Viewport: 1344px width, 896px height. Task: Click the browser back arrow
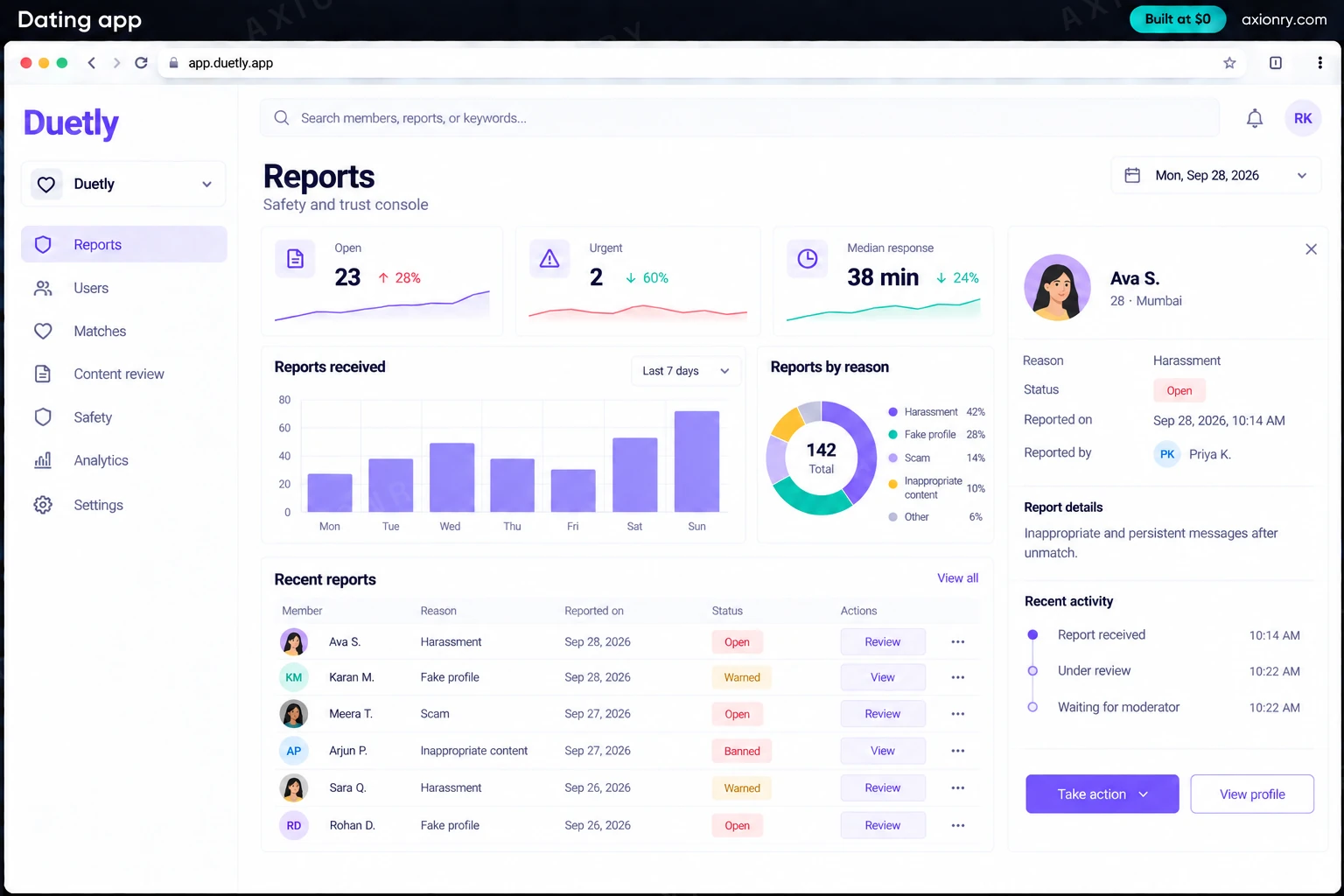pos(92,63)
